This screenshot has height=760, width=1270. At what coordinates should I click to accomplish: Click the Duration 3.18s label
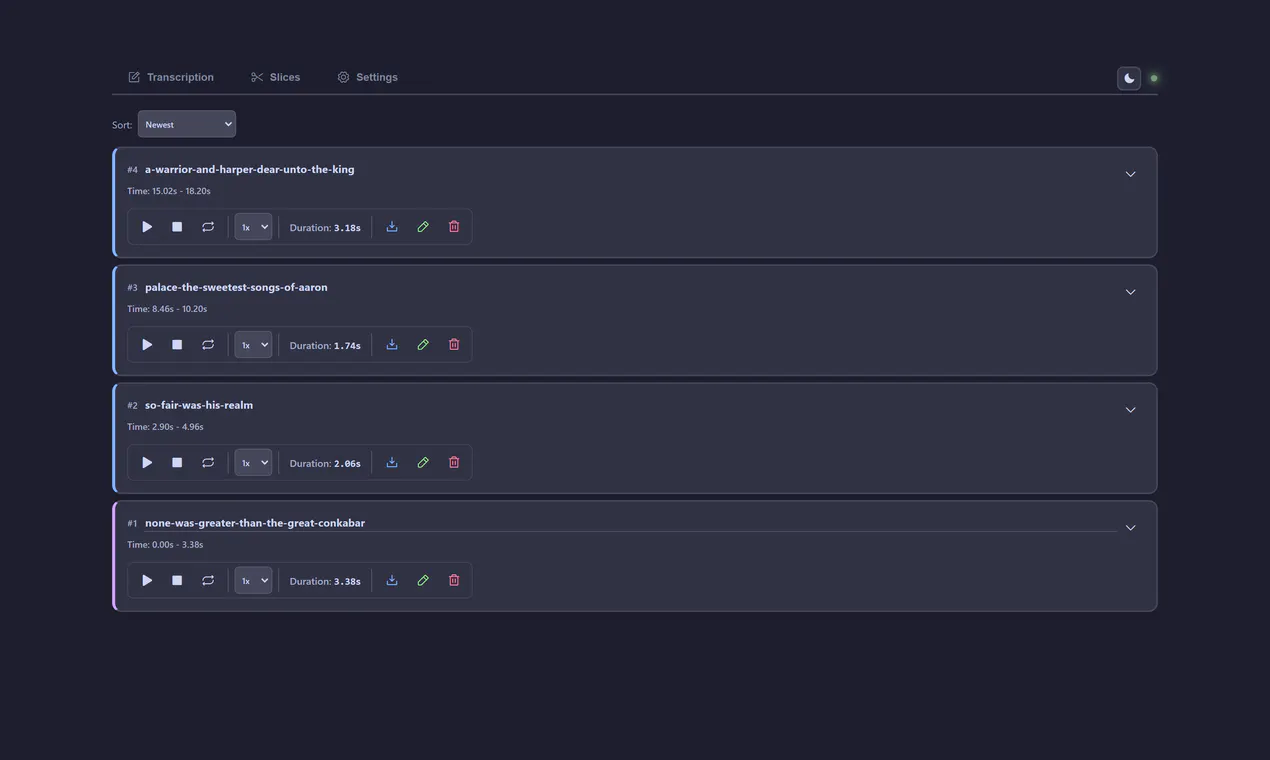click(325, 228)
